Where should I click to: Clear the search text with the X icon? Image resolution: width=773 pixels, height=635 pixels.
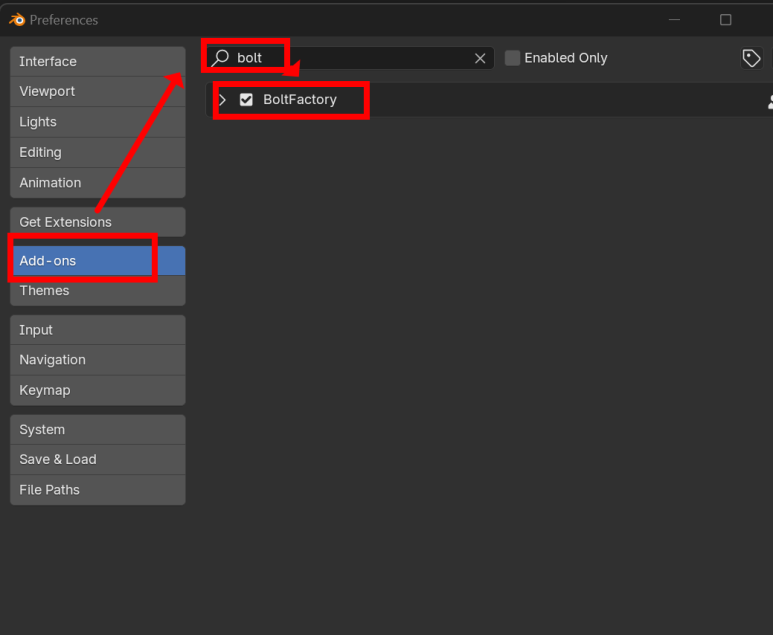(480, 59)
